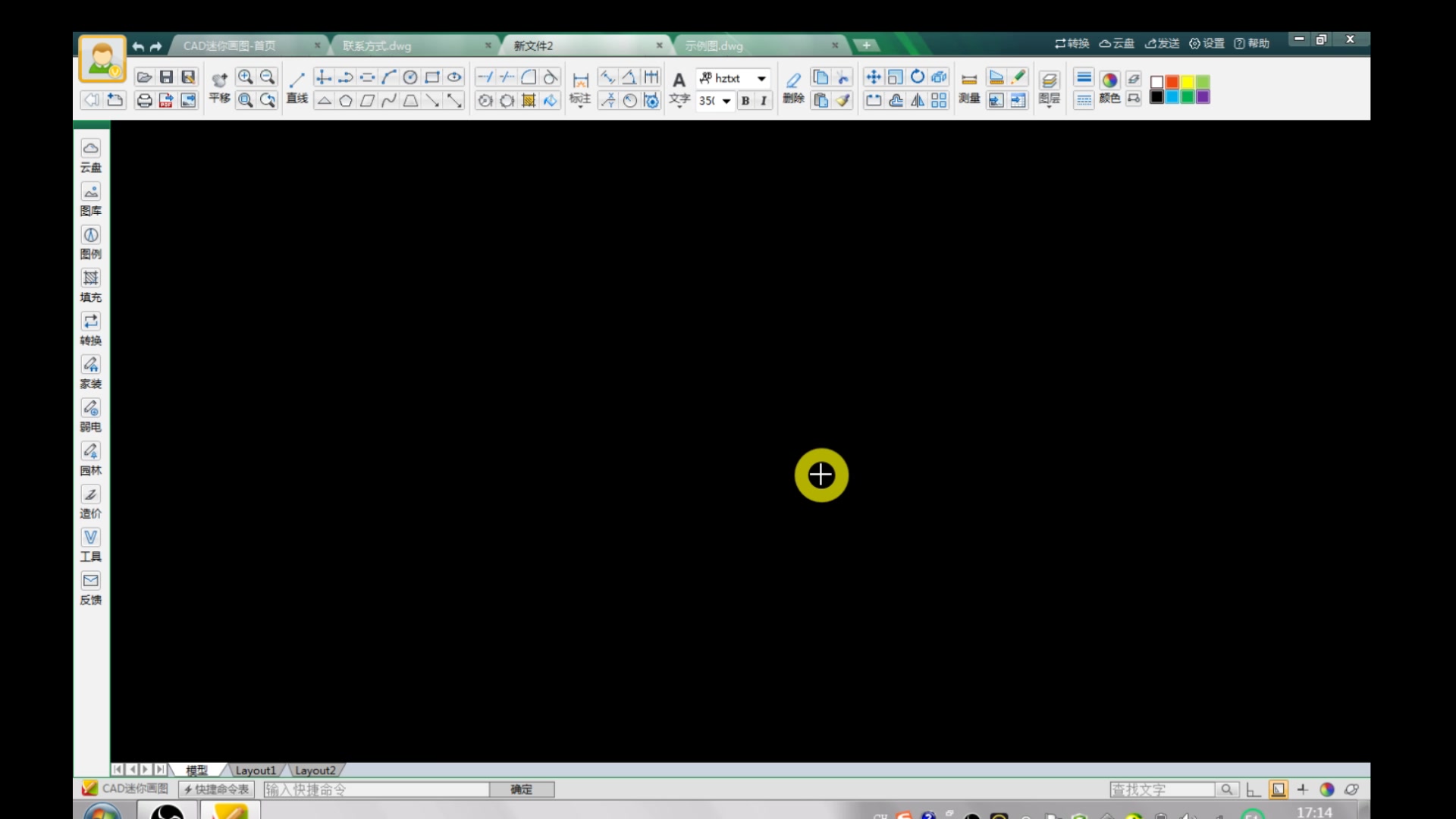The image size is (1456, 819).
Task: Toggle bold text formatting
Action: pyautogui.click(x=745, y=101)
